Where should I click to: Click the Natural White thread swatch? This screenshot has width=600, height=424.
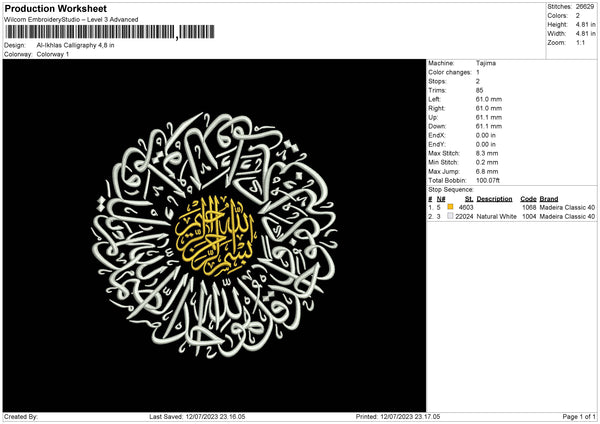point(450,216)
